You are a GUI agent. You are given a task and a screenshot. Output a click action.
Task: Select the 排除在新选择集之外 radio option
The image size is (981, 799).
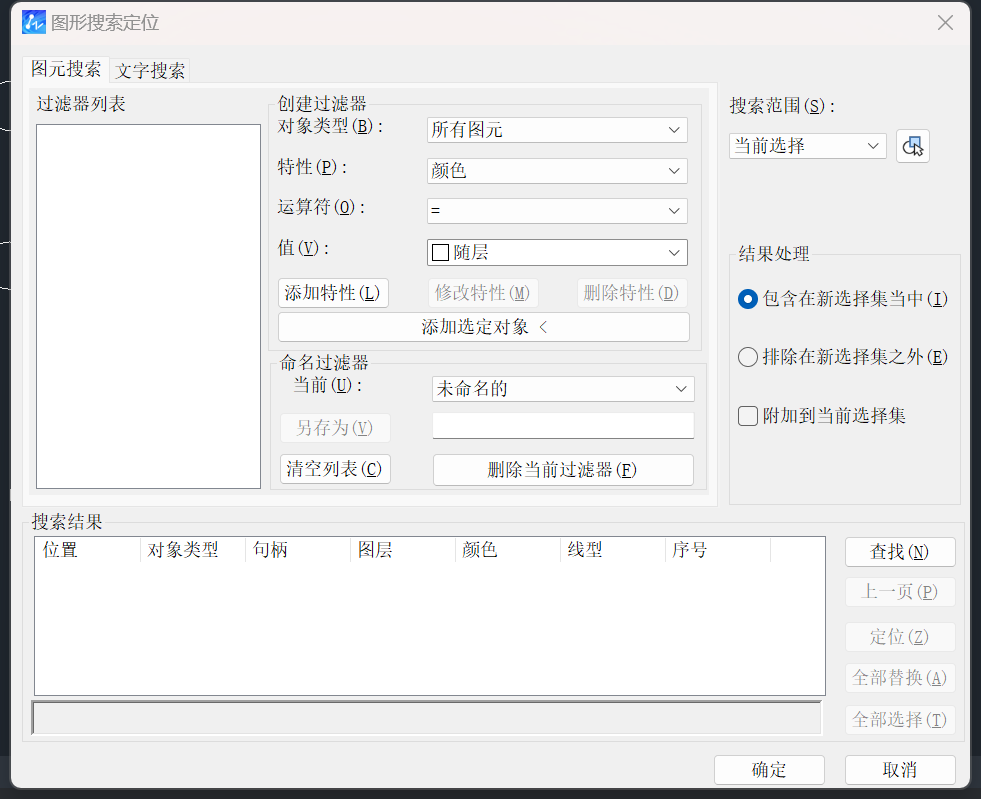tap(748, 357)
